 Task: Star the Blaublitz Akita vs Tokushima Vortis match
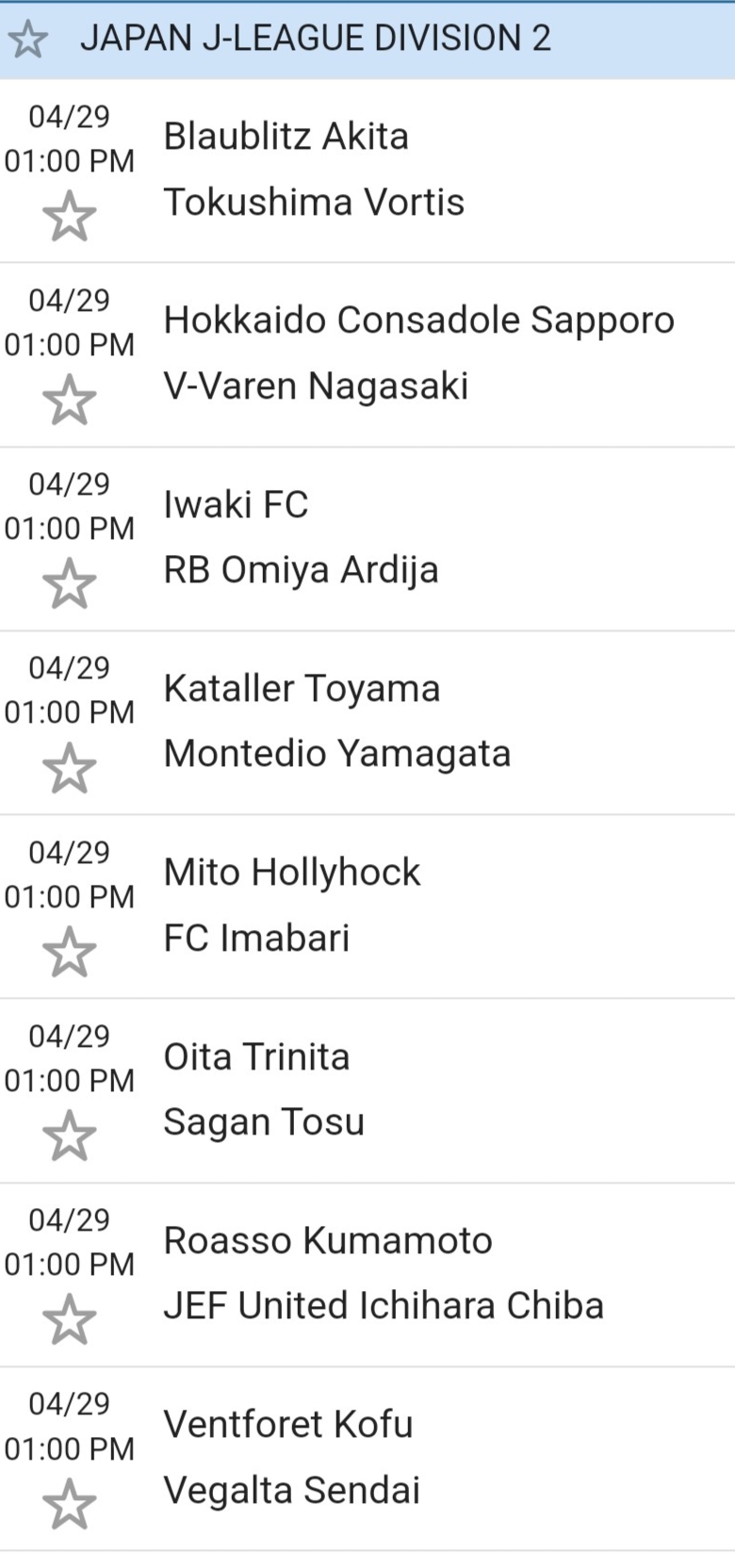point(70,217)
